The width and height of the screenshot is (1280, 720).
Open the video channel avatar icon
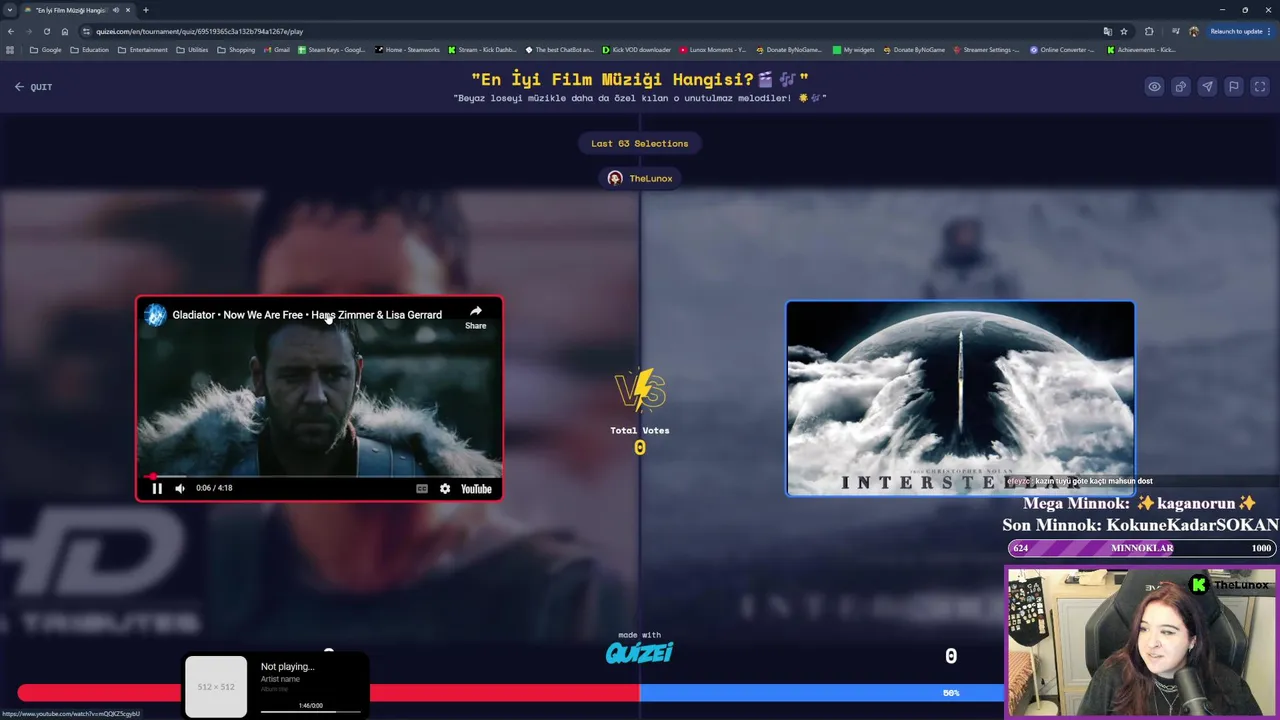click(155, 315)
